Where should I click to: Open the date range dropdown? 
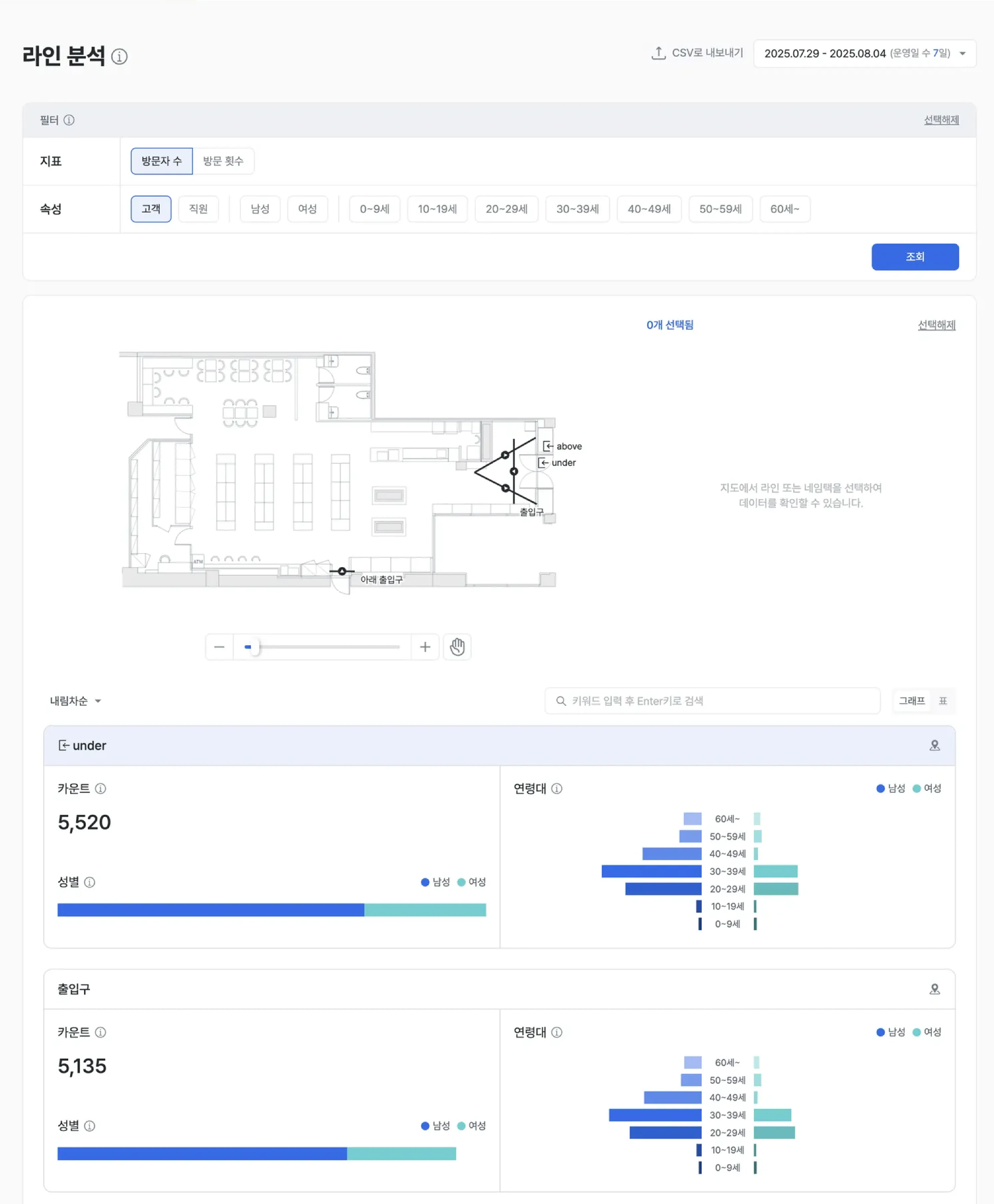[x=865, y=54]
